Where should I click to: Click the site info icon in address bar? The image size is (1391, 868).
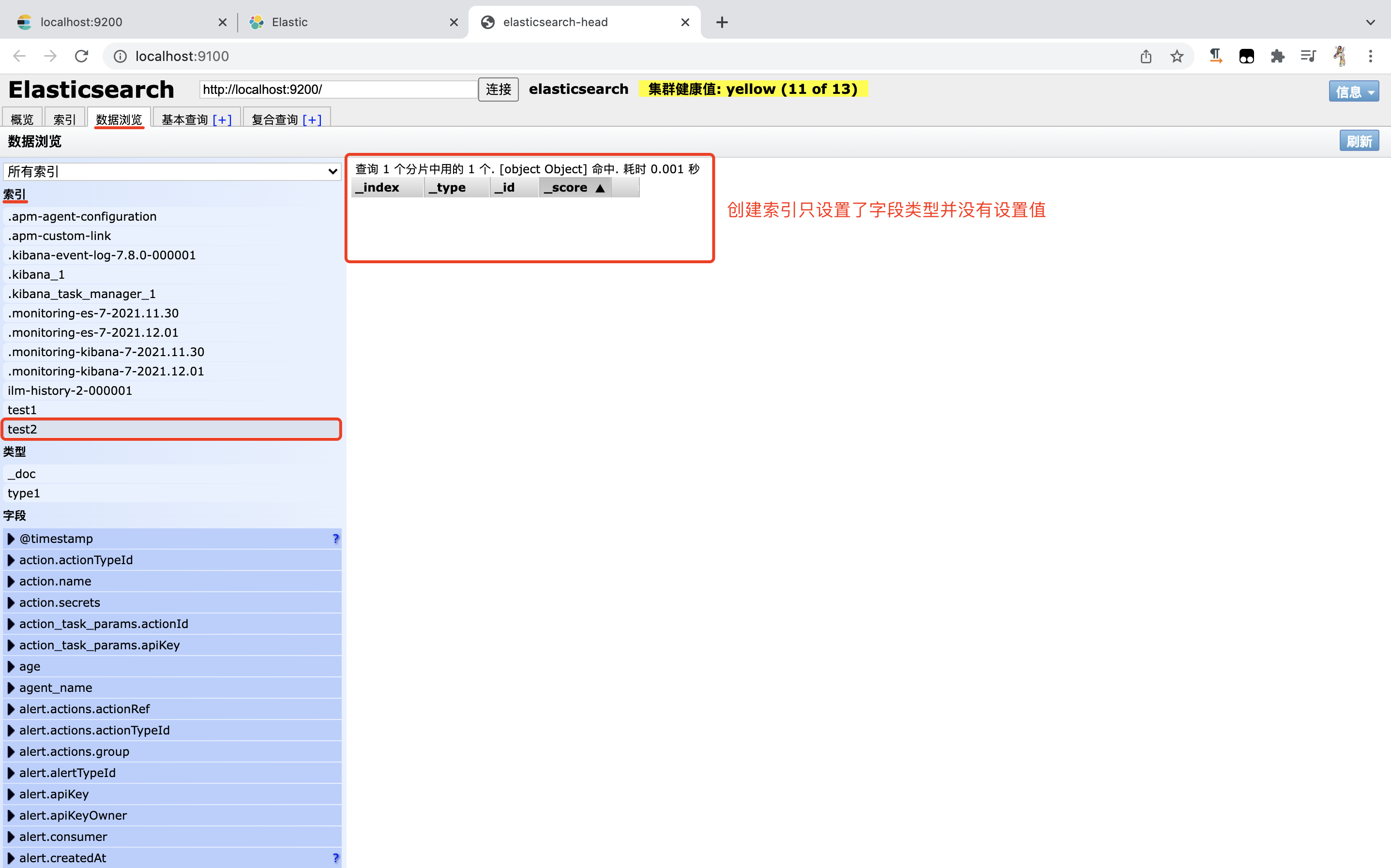(120, 56)
